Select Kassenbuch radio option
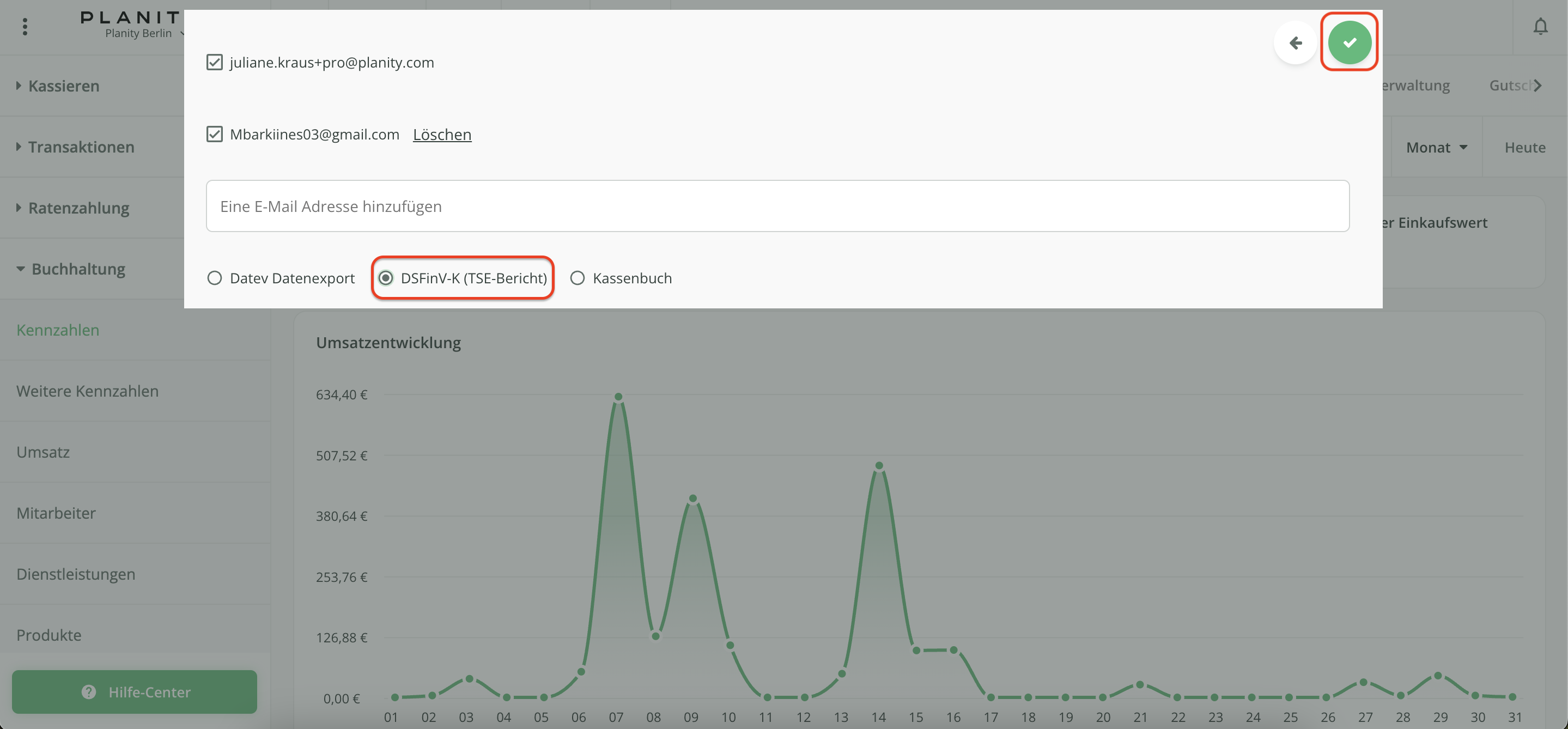 [x=577, y=278]
